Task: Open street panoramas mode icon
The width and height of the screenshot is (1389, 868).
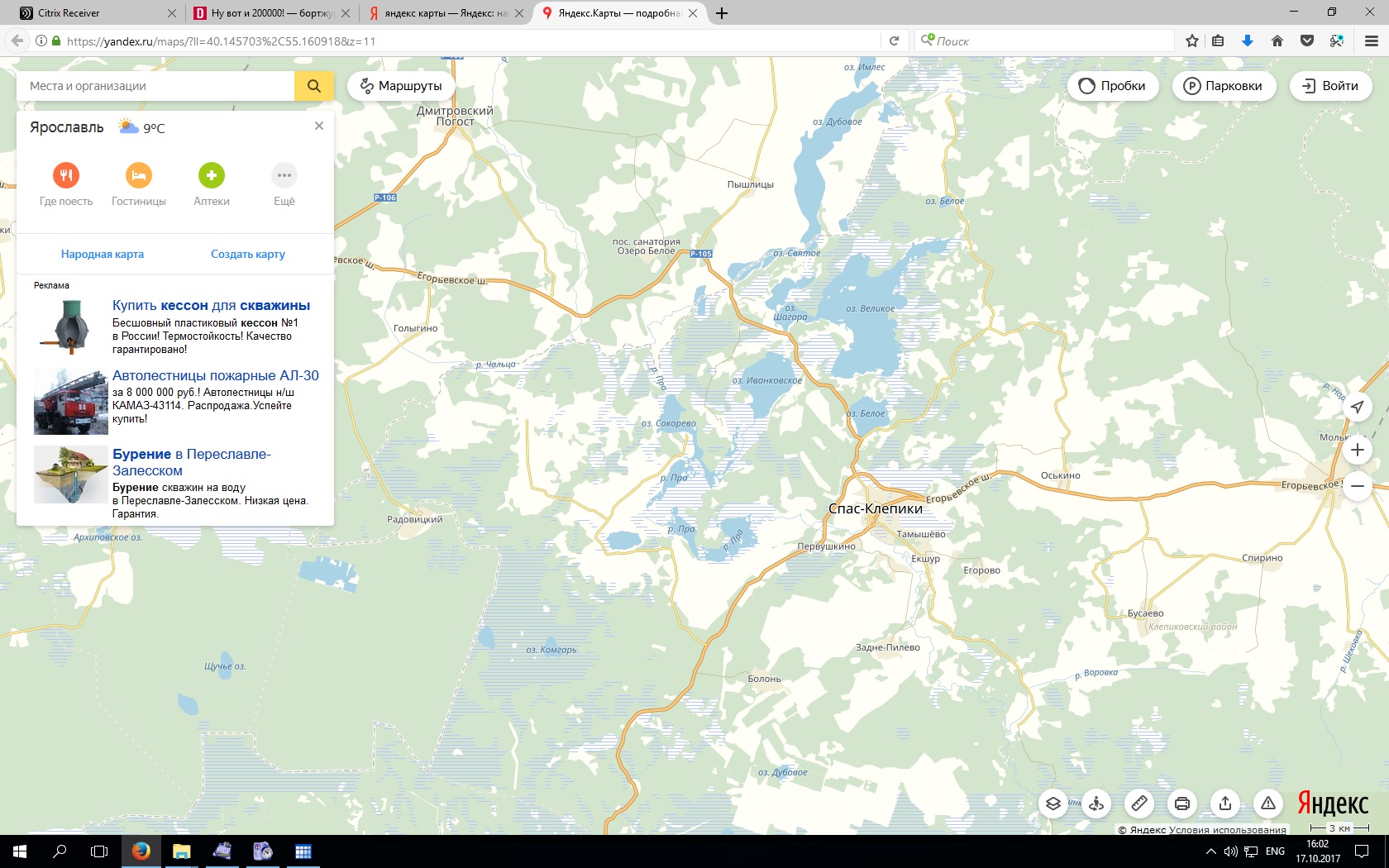Action: click(x=1096, y=804)
